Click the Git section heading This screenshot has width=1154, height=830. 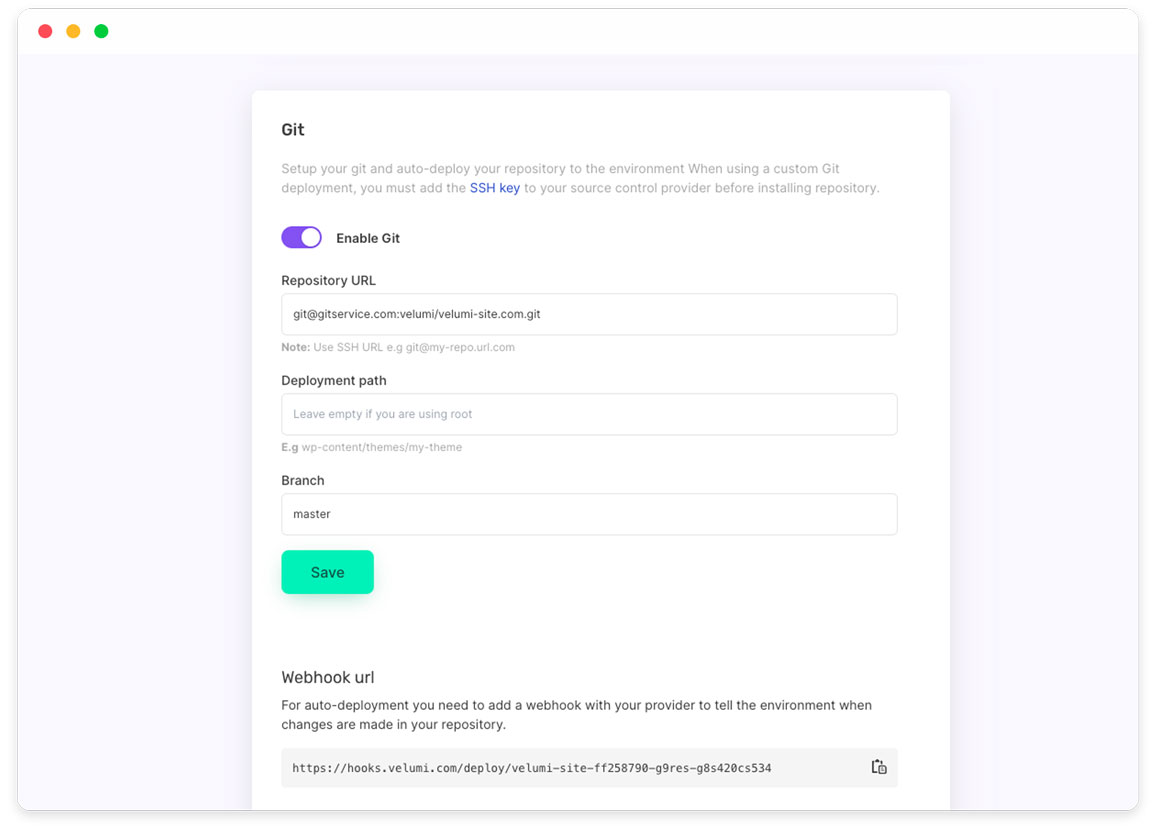[x=292, y=130]
